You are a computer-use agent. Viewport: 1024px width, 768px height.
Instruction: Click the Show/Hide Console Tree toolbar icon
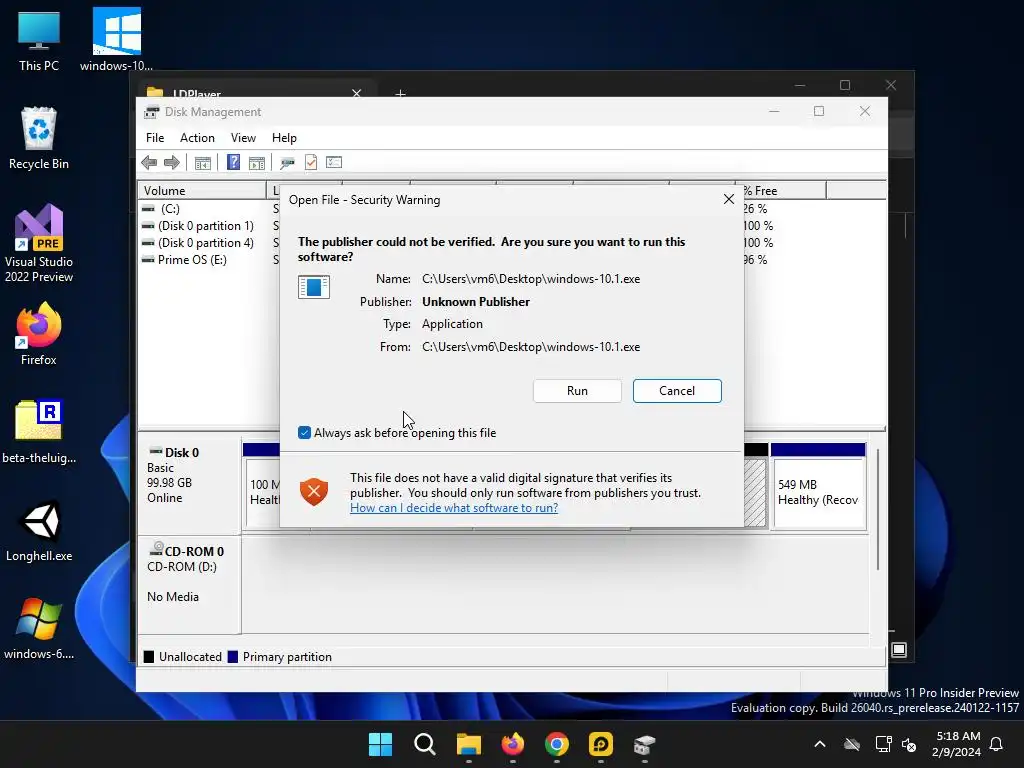coord(202,163)
